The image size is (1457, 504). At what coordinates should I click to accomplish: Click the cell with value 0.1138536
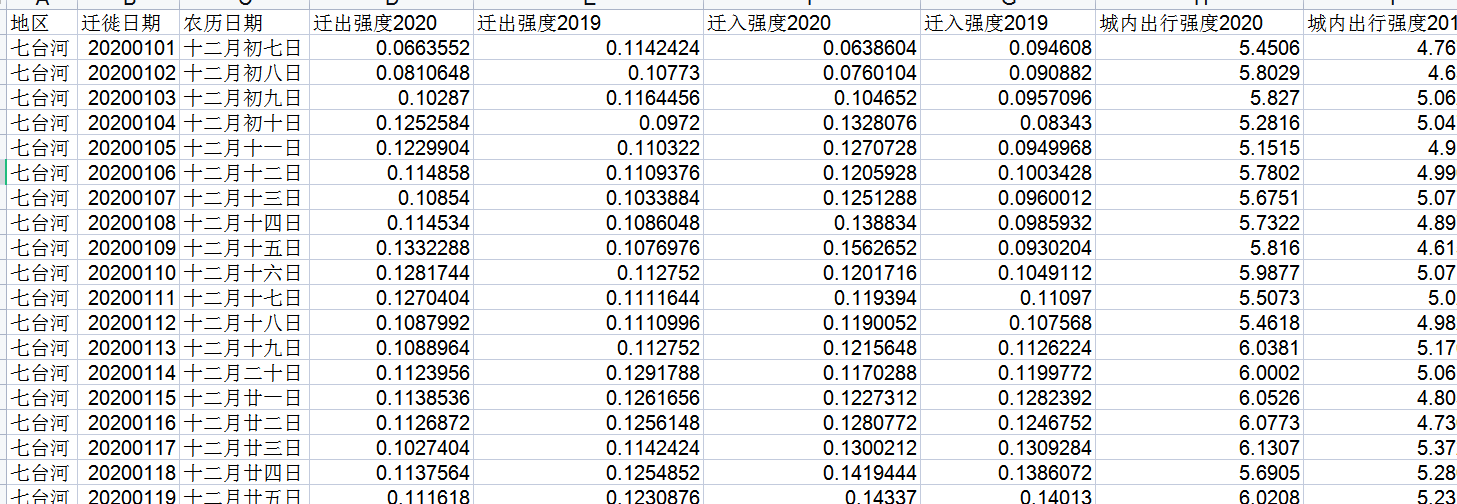coord(391,398)
